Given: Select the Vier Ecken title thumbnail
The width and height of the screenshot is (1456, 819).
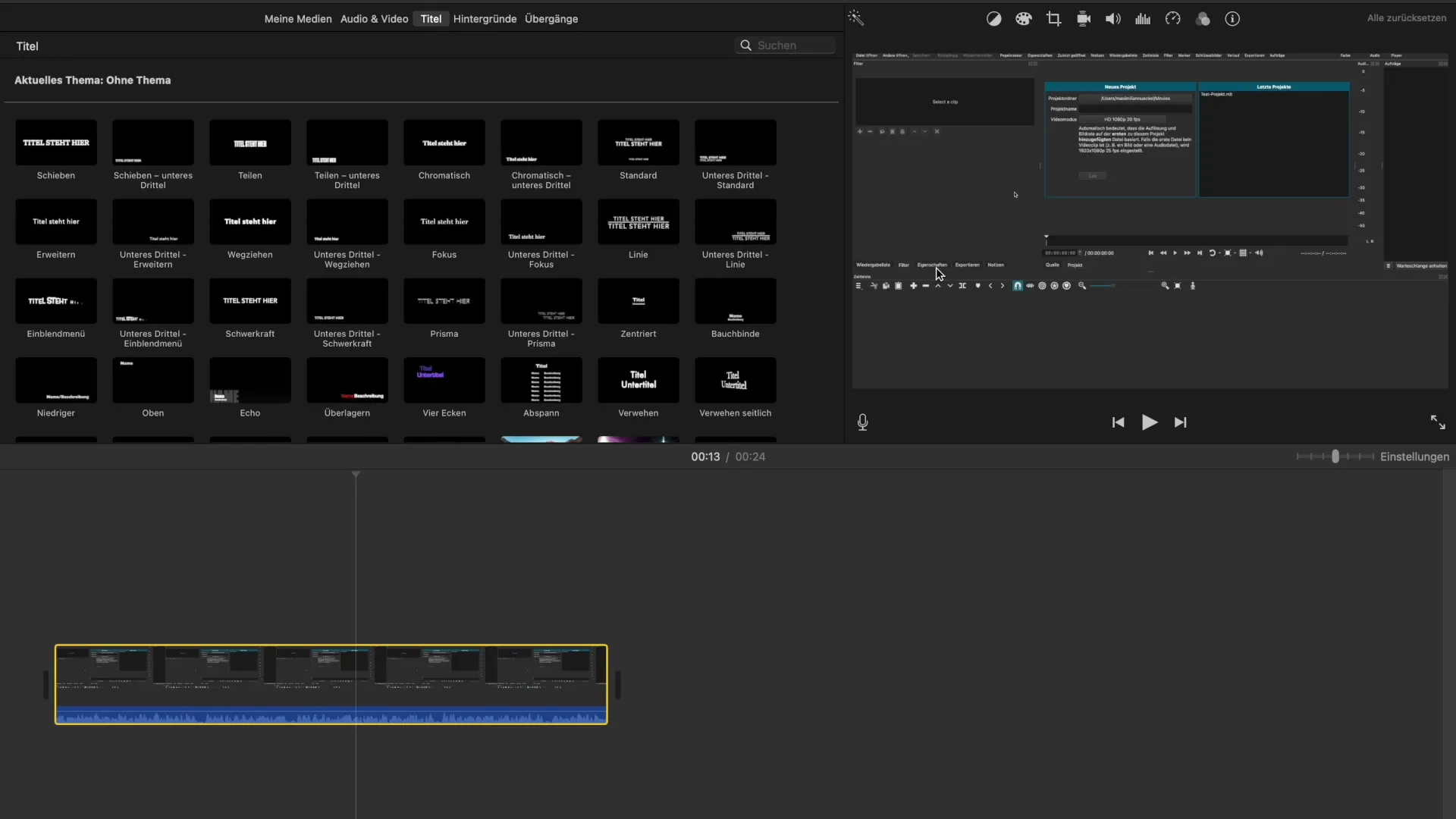Looking at the screenshot, I should coord(444,380).
